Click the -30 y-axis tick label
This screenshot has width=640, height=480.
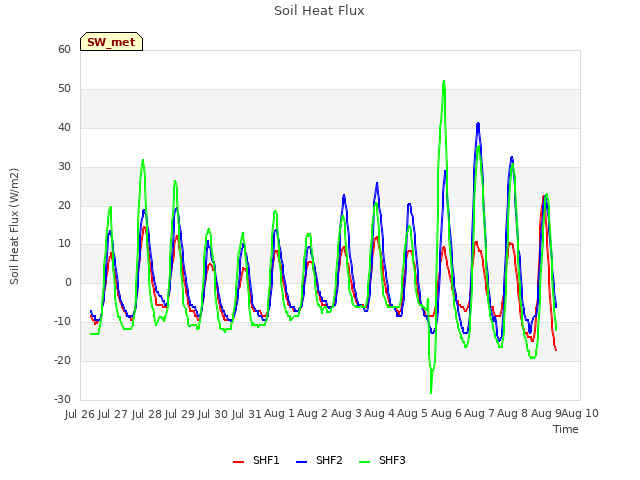(x=62, y=399)
